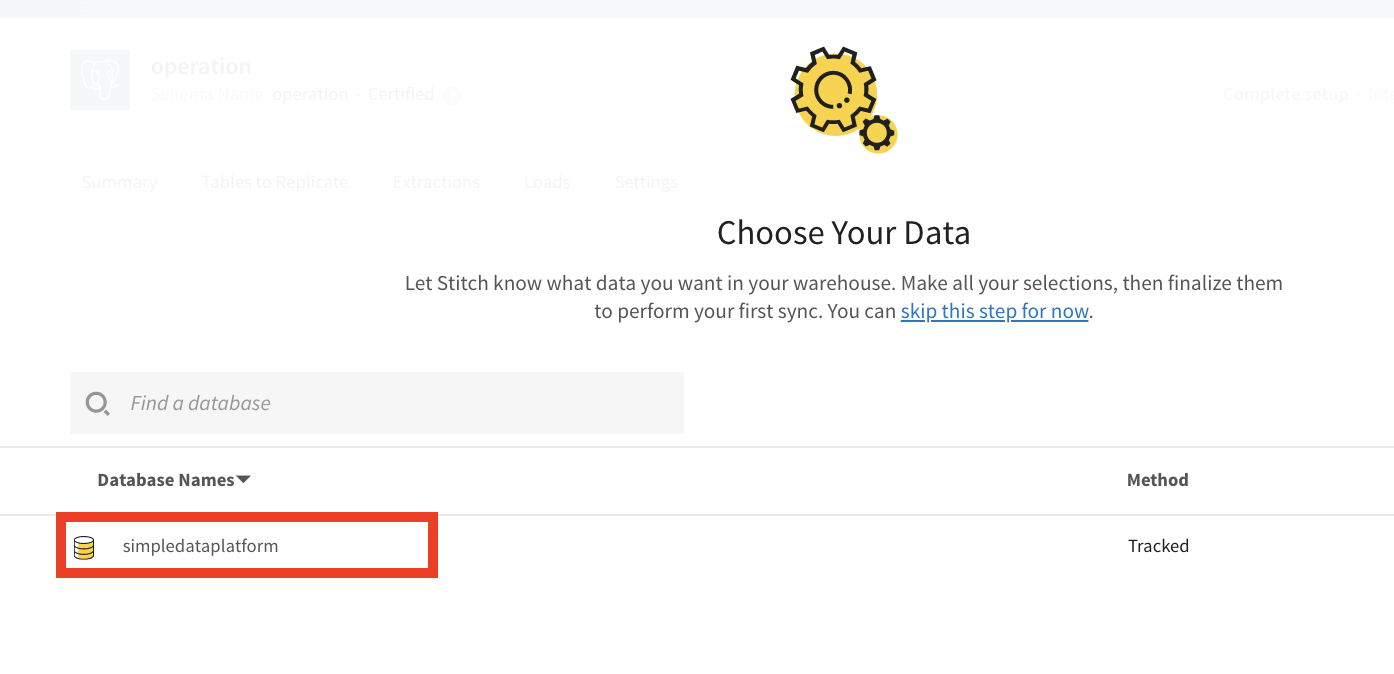Click the operation integration title
Viewport: 1394px width, 674px height.
(201, 66)
